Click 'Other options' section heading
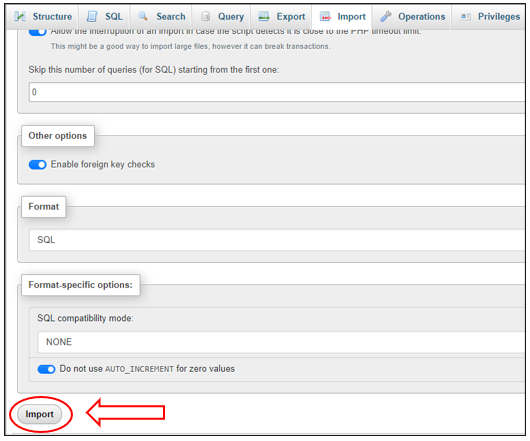 58,136
